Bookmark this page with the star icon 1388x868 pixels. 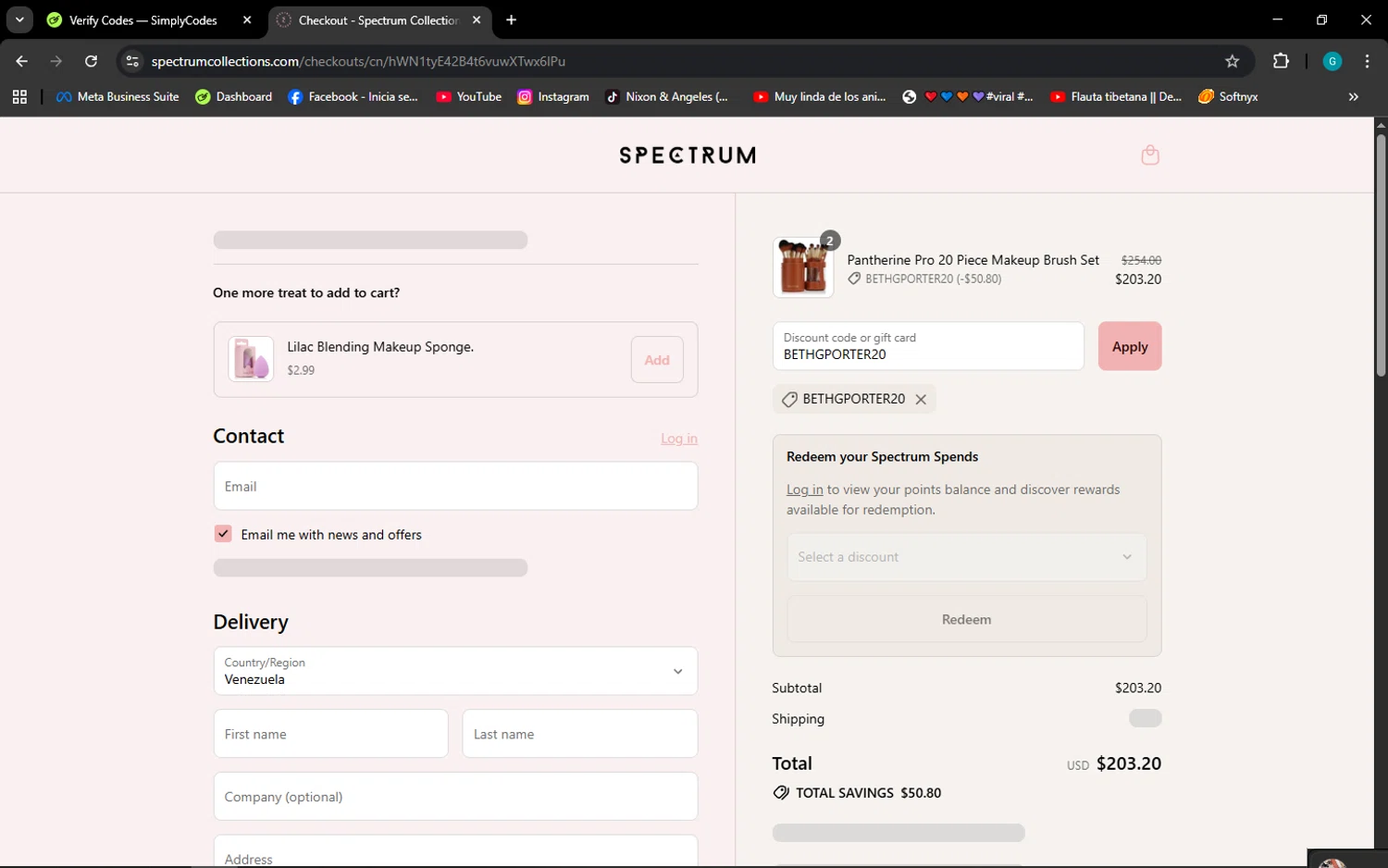(x=1232, y=61)
